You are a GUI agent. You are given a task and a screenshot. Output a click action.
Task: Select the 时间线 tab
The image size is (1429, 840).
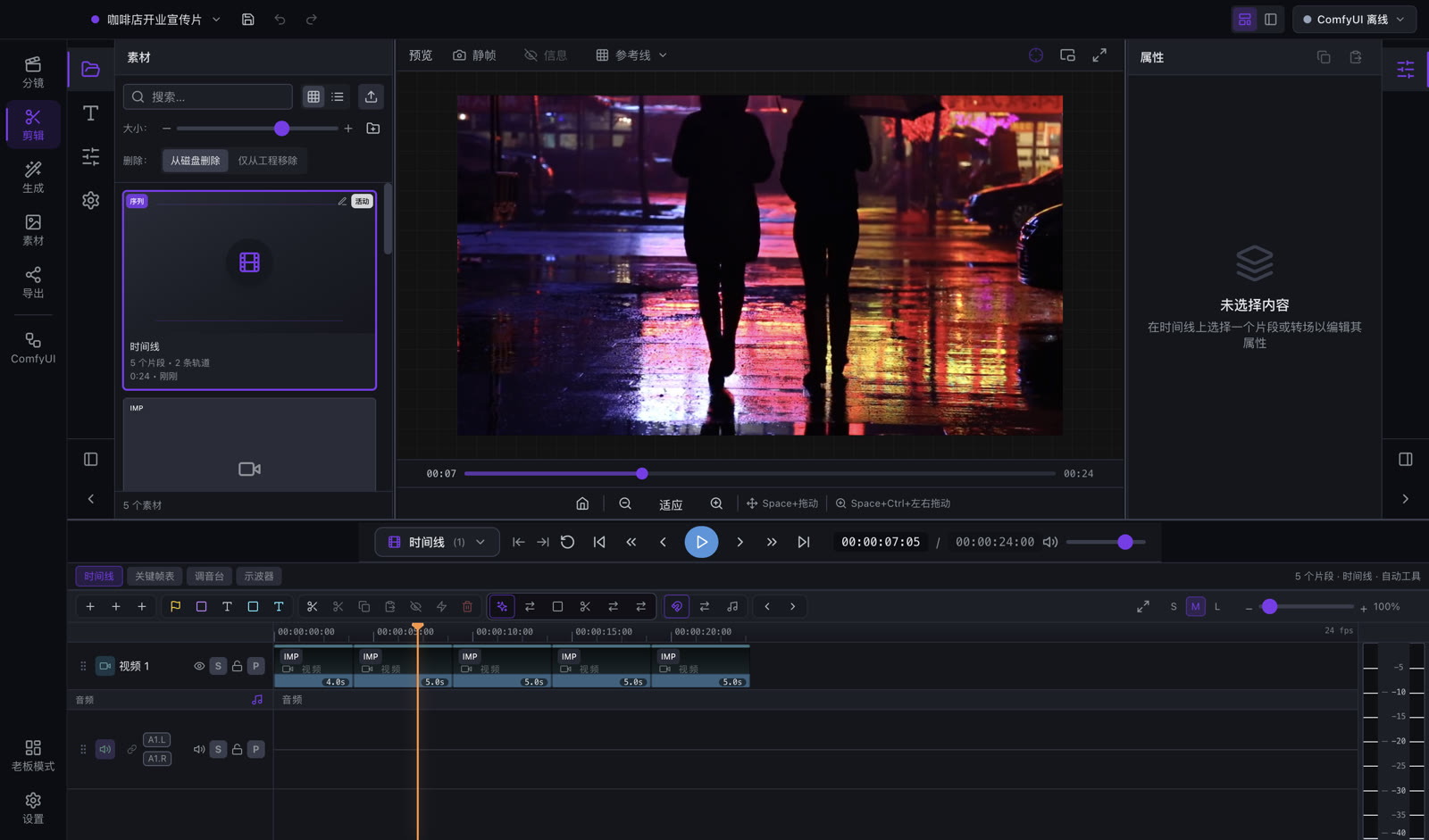coord(99,576)
